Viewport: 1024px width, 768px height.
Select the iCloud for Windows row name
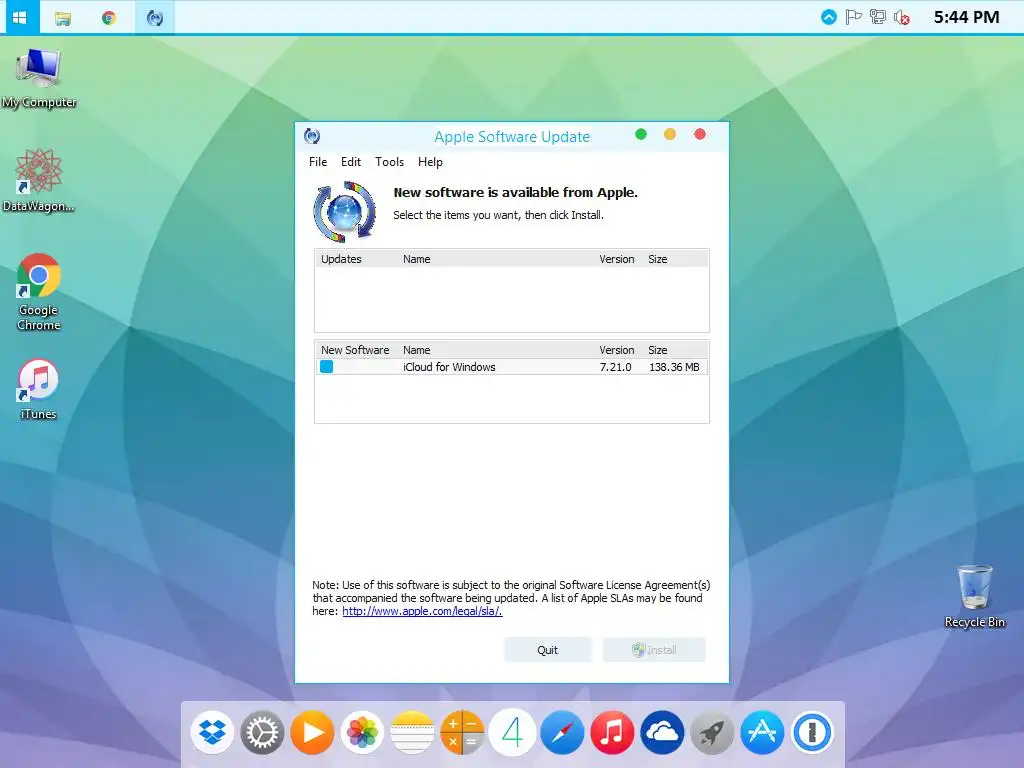[x=449, y=367]
